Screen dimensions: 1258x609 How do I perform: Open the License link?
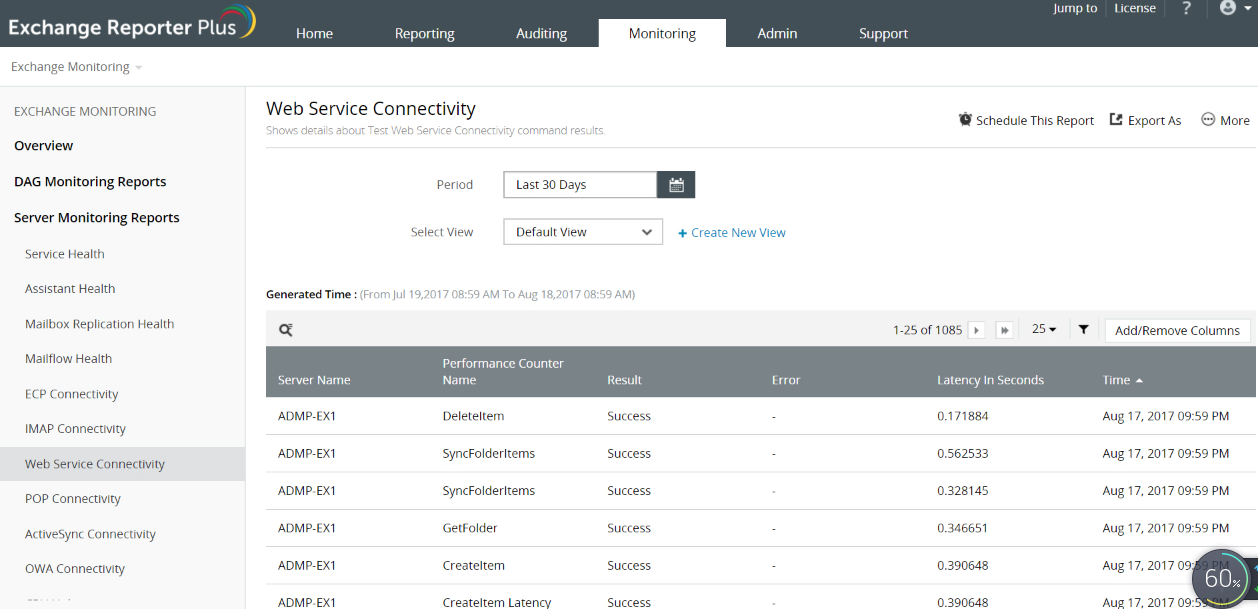click(x=1135, y=8)
